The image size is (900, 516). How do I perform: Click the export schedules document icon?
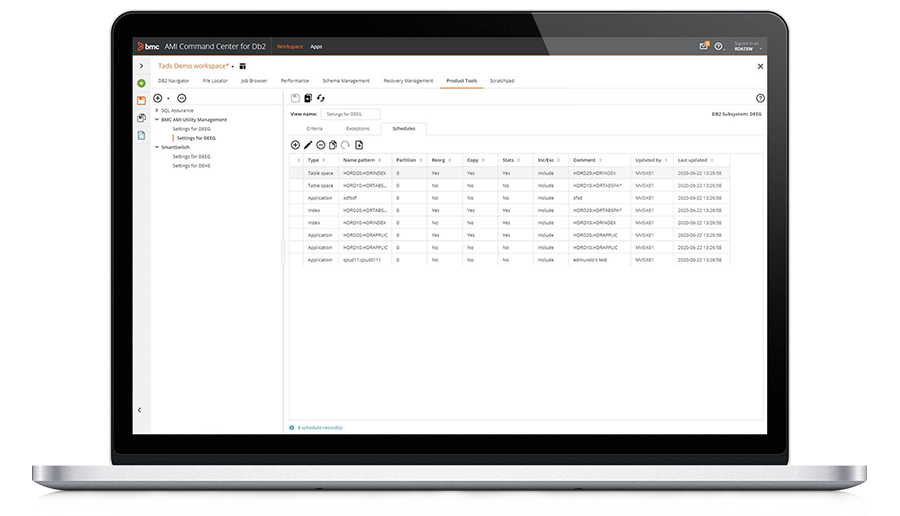(x=358, y=145)
